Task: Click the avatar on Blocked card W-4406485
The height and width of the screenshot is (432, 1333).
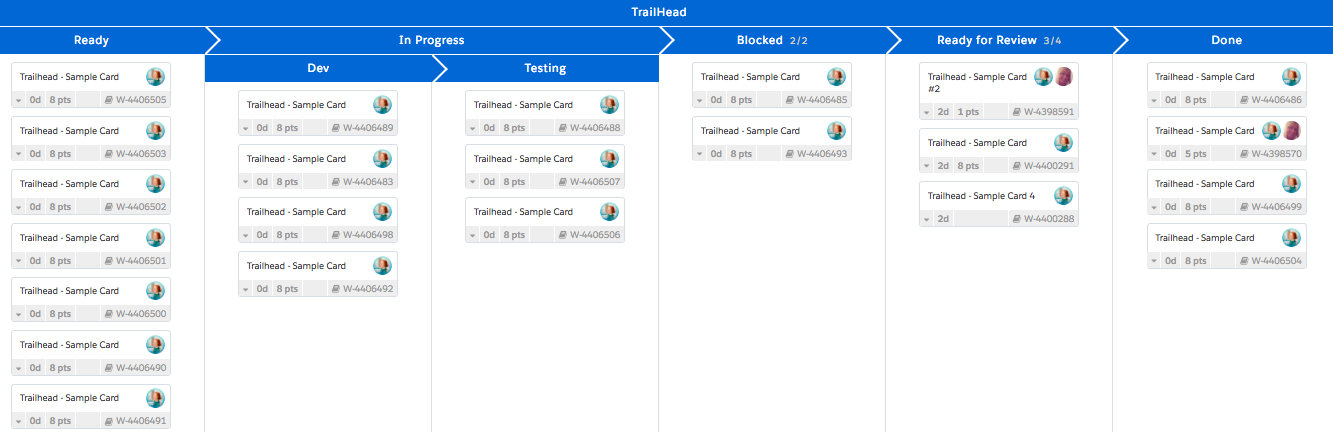Action: 836,77
